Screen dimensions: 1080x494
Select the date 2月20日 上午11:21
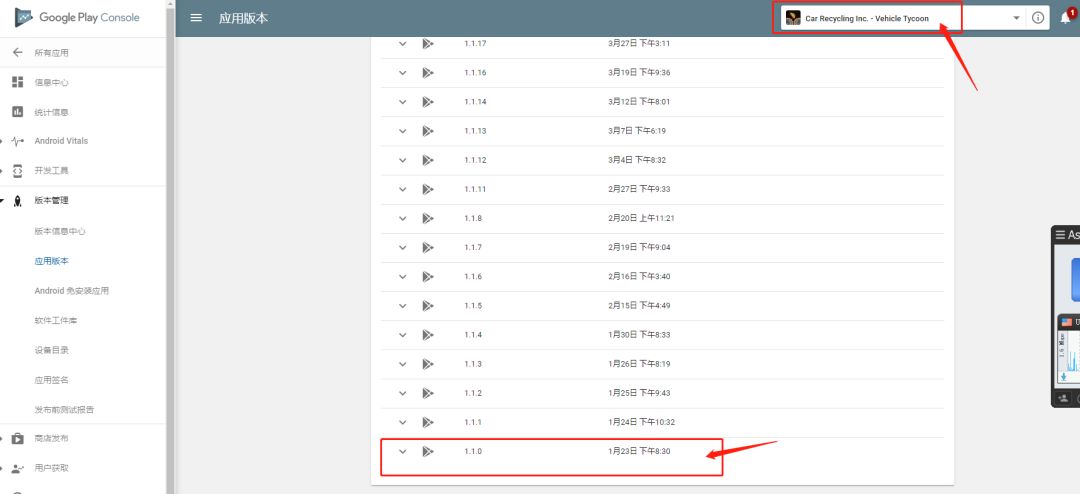641,218
